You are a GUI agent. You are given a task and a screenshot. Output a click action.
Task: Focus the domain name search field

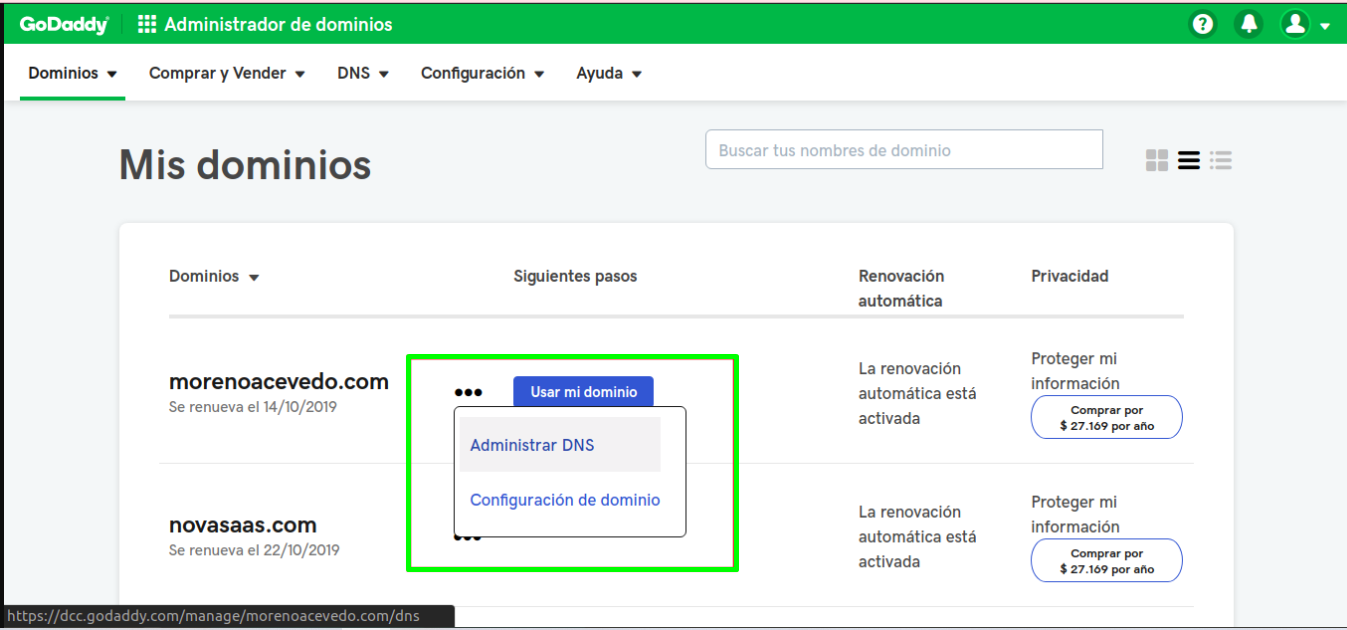(x=904, y=150)
